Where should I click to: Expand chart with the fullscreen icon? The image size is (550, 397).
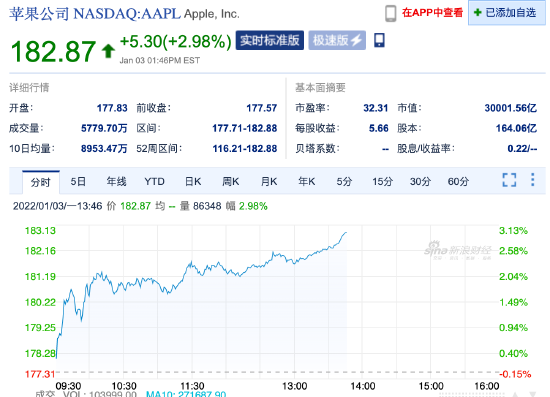tap(509, 180)
